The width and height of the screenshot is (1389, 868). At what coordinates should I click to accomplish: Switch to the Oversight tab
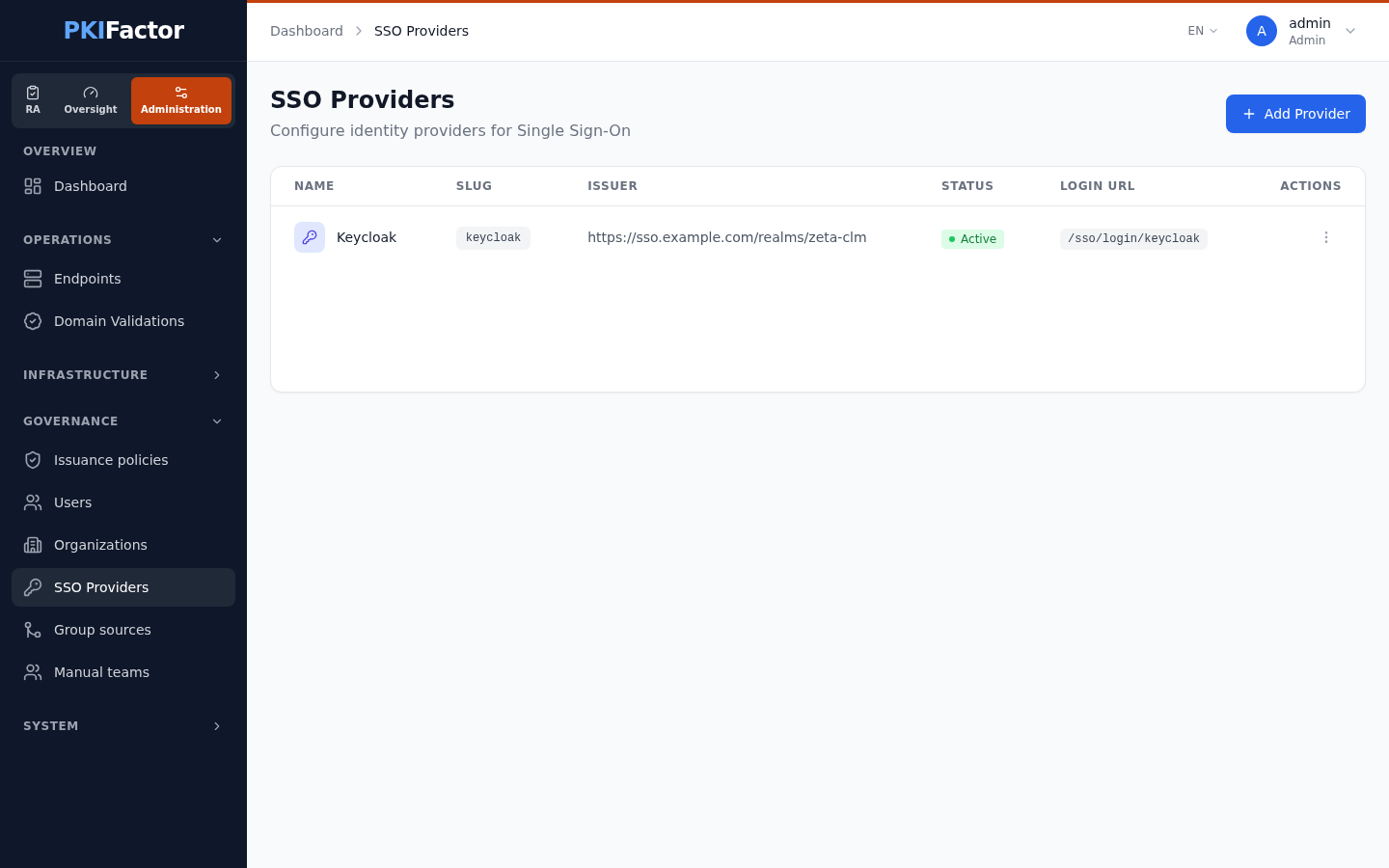[91, 100]
